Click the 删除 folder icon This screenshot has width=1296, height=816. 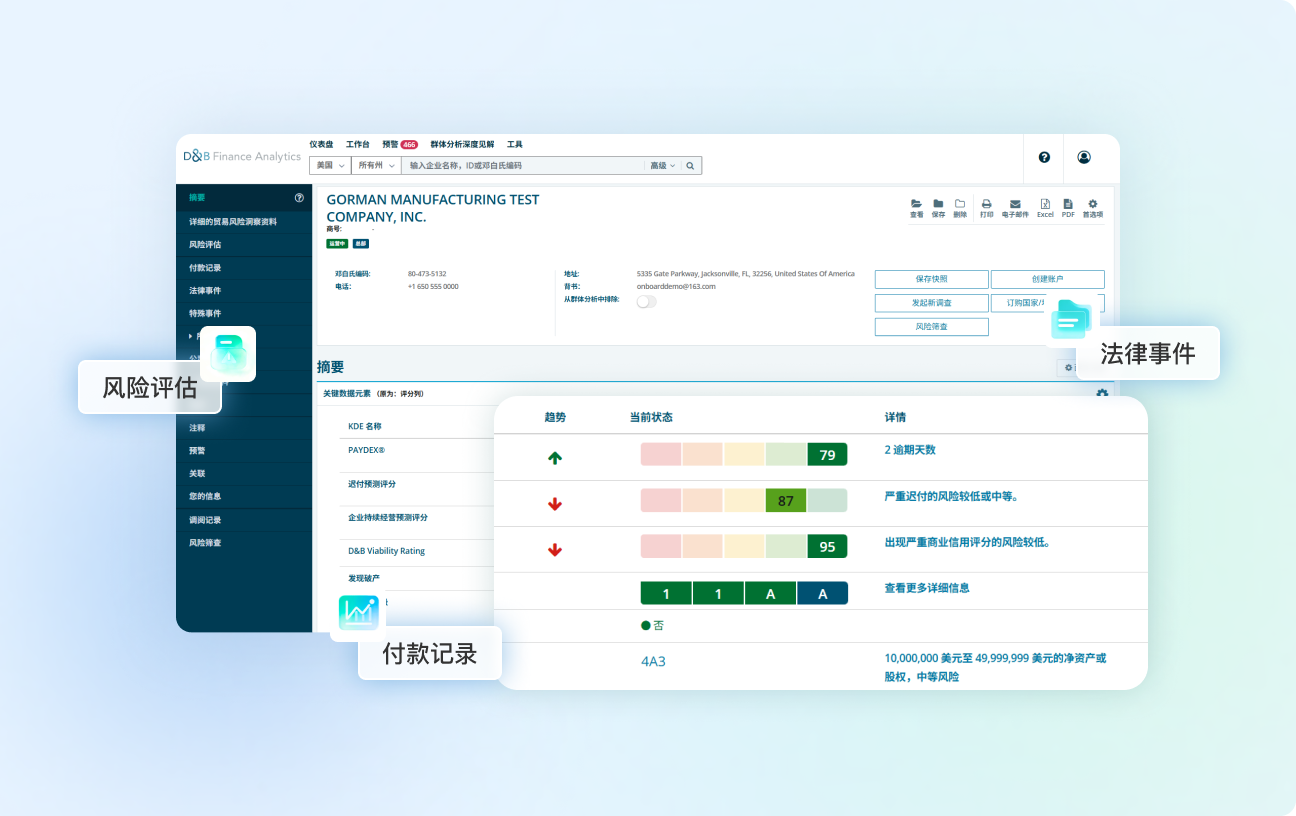[960, 204]
